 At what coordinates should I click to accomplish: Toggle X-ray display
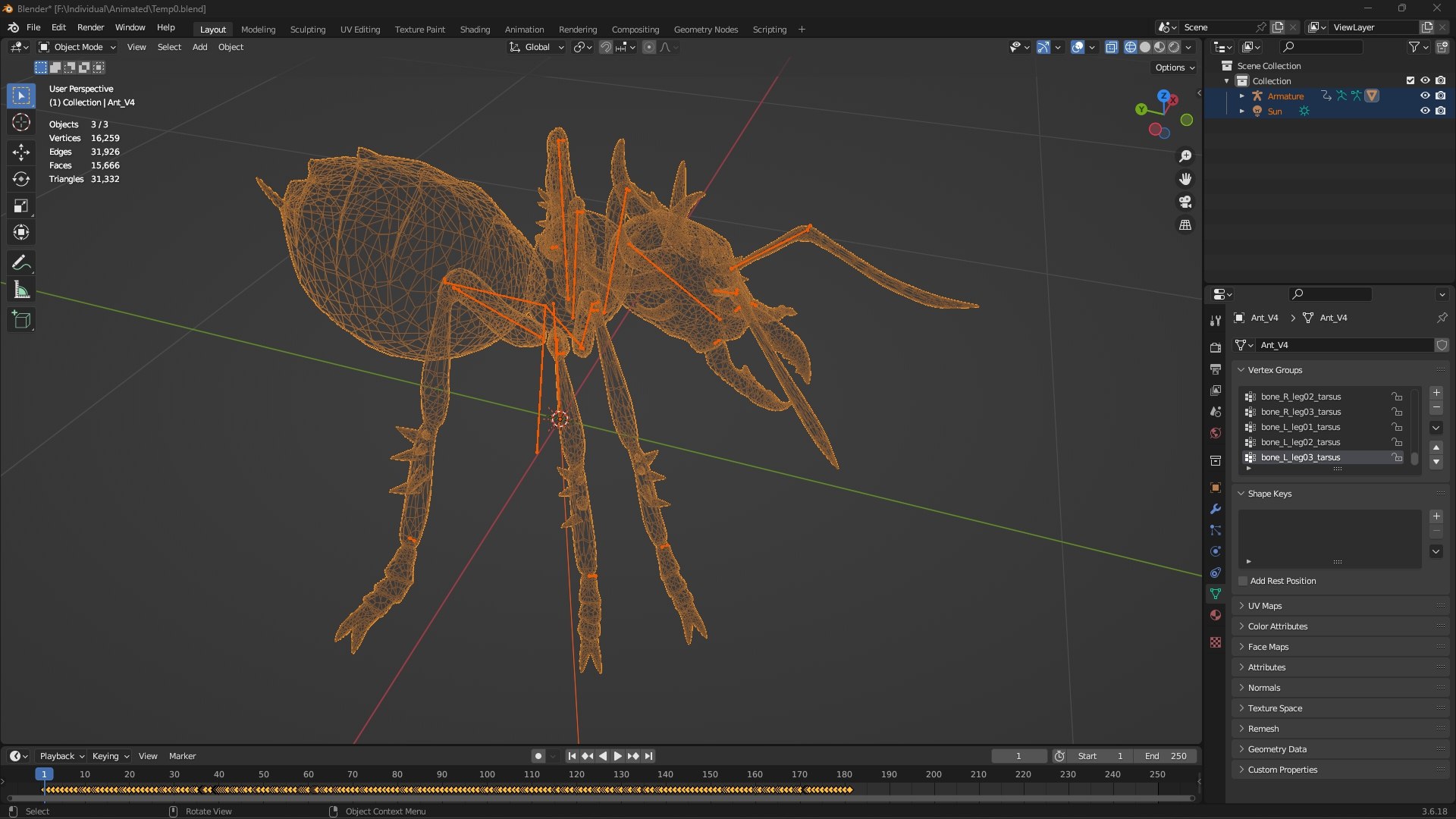1112,47
